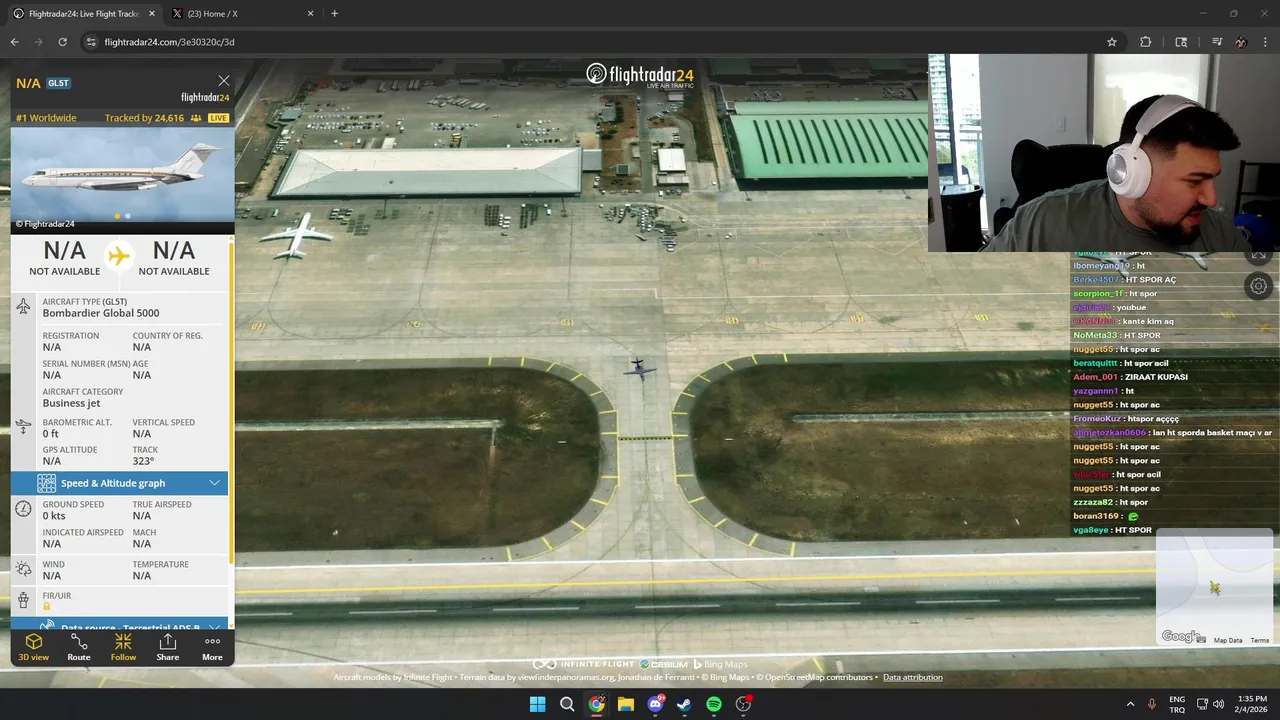Show hidden system tray icons
1280x720 pixels.
[x=1130, y=704]
